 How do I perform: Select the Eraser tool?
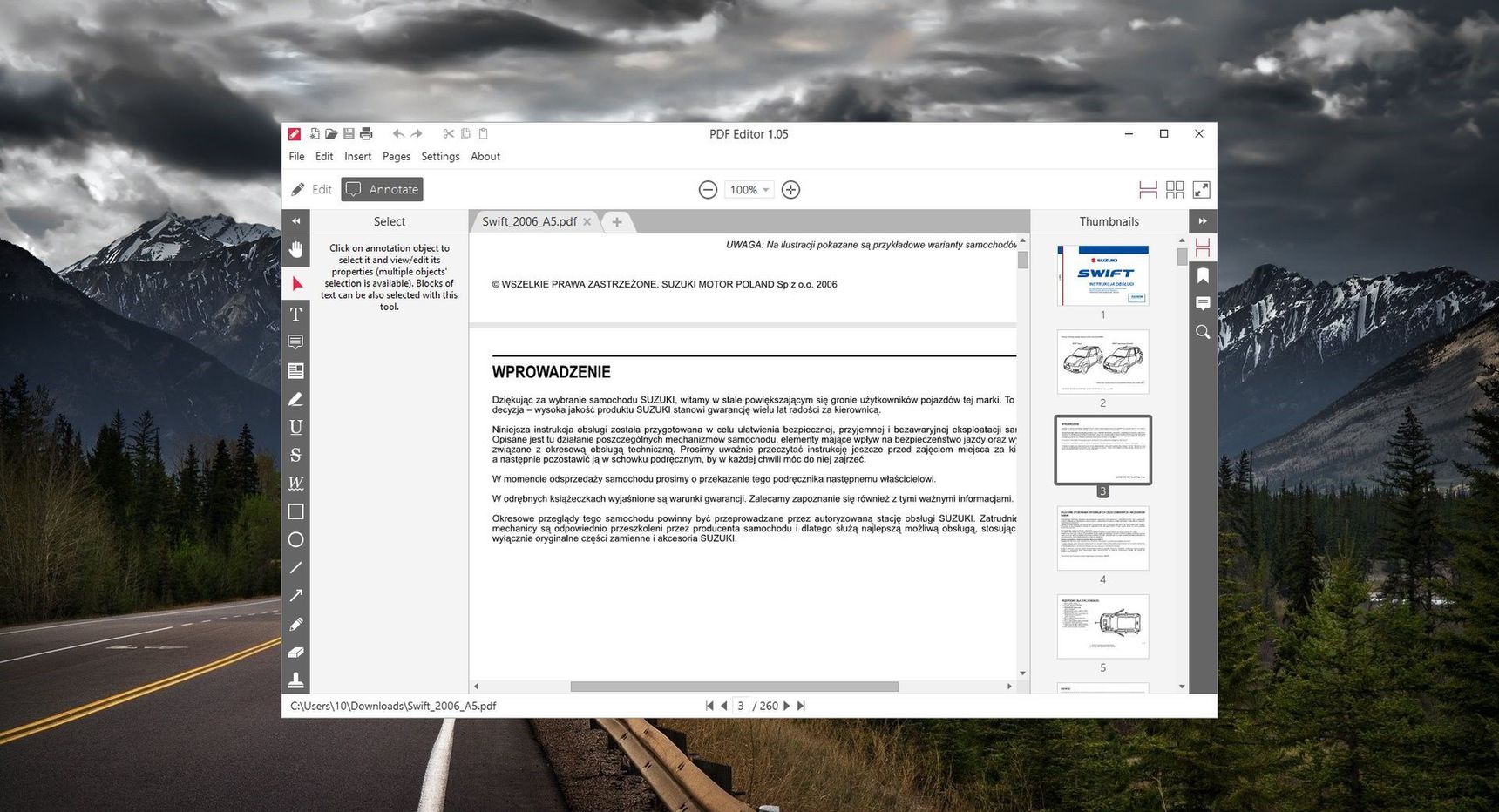(296, 652)
